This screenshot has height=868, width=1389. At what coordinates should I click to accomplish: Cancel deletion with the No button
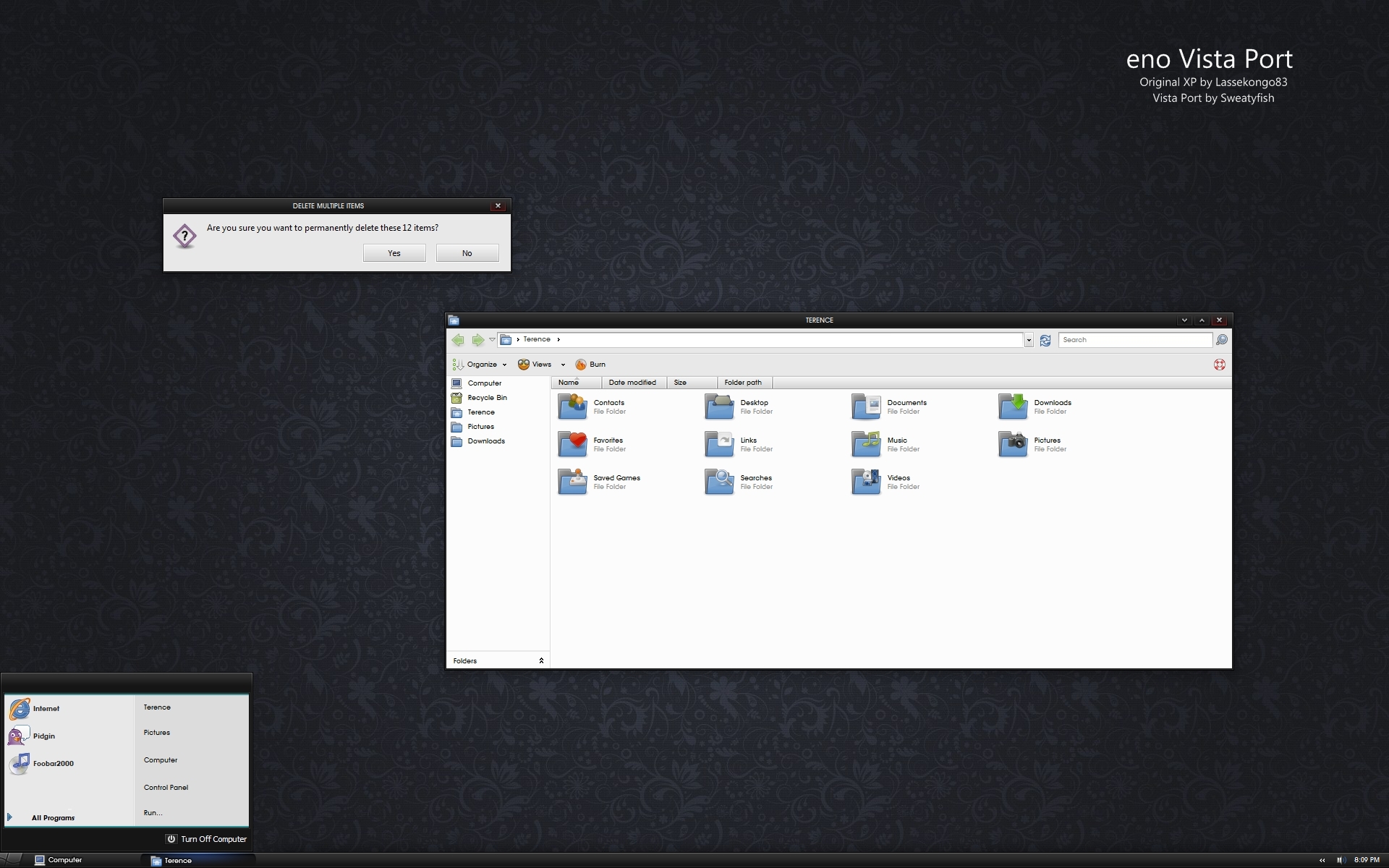pyautogui.click(x=467, y=253)
